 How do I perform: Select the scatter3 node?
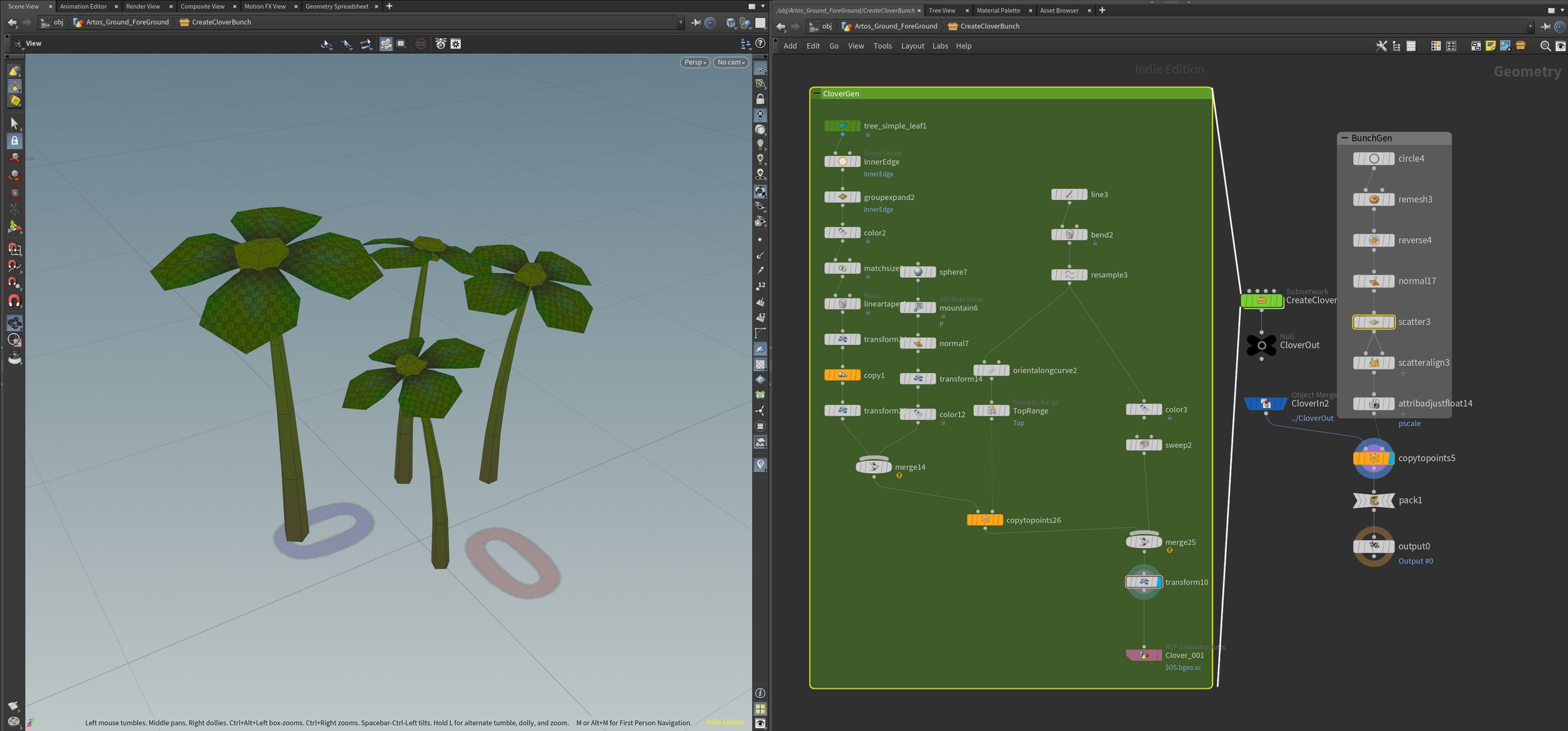1374,322
